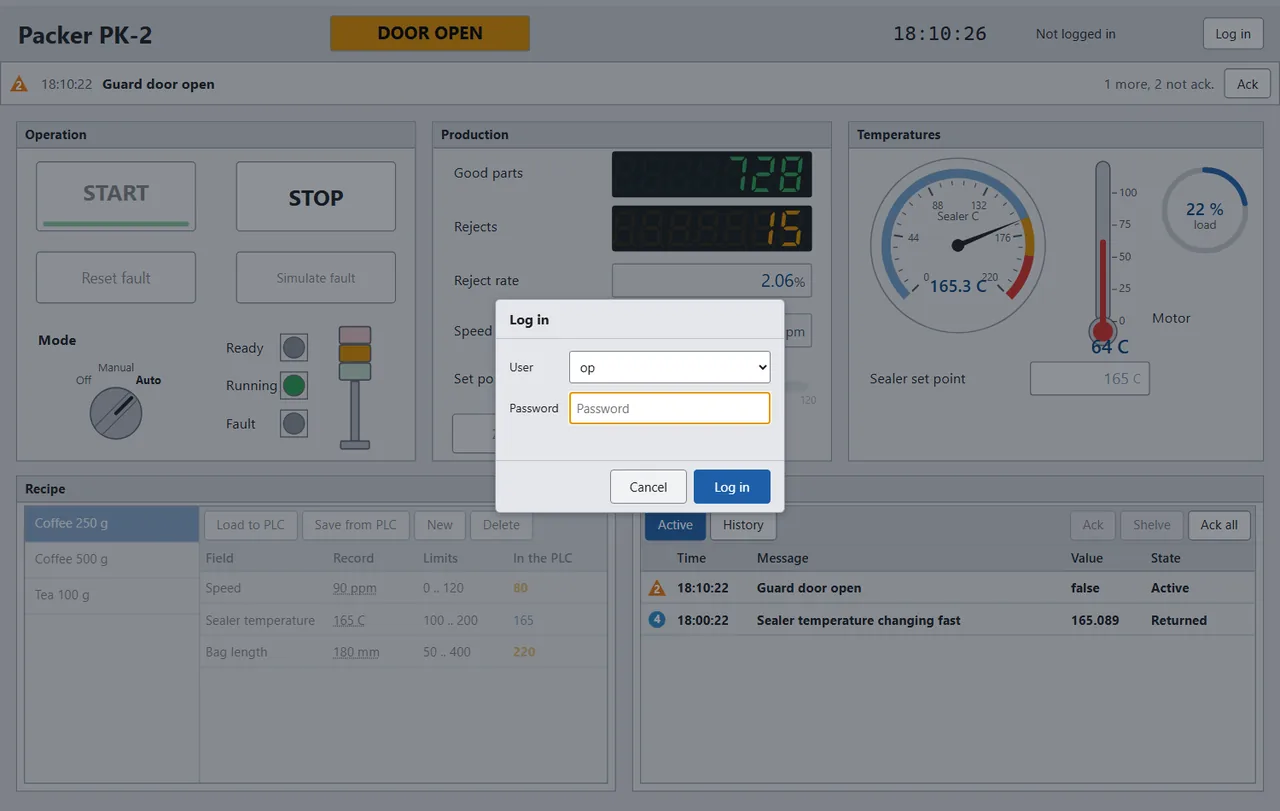This screenshot has width=1280, height=811.
Task: Acknowledge alarm with banner Ack button
Action: (x=1248, y=84)
